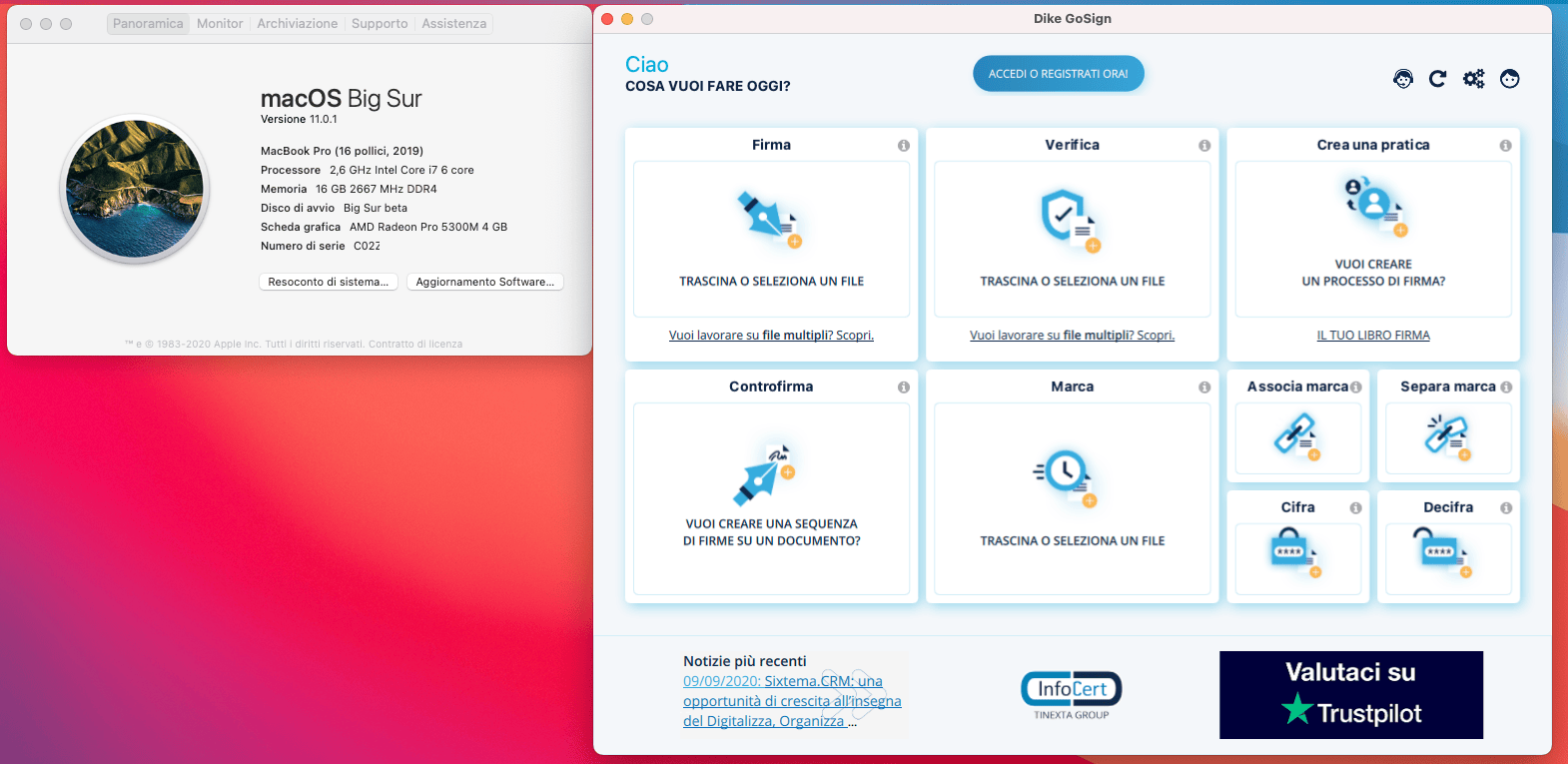Click the Disco di avvio "Big Sur beta" line
This screenshot has width=1568, height=764.
(334, 209)
